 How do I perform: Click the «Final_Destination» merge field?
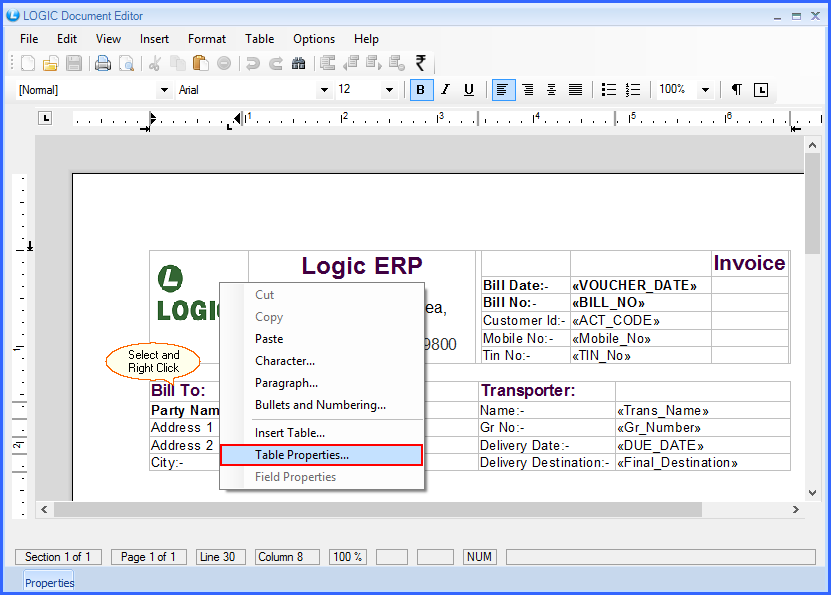(677, 463)
